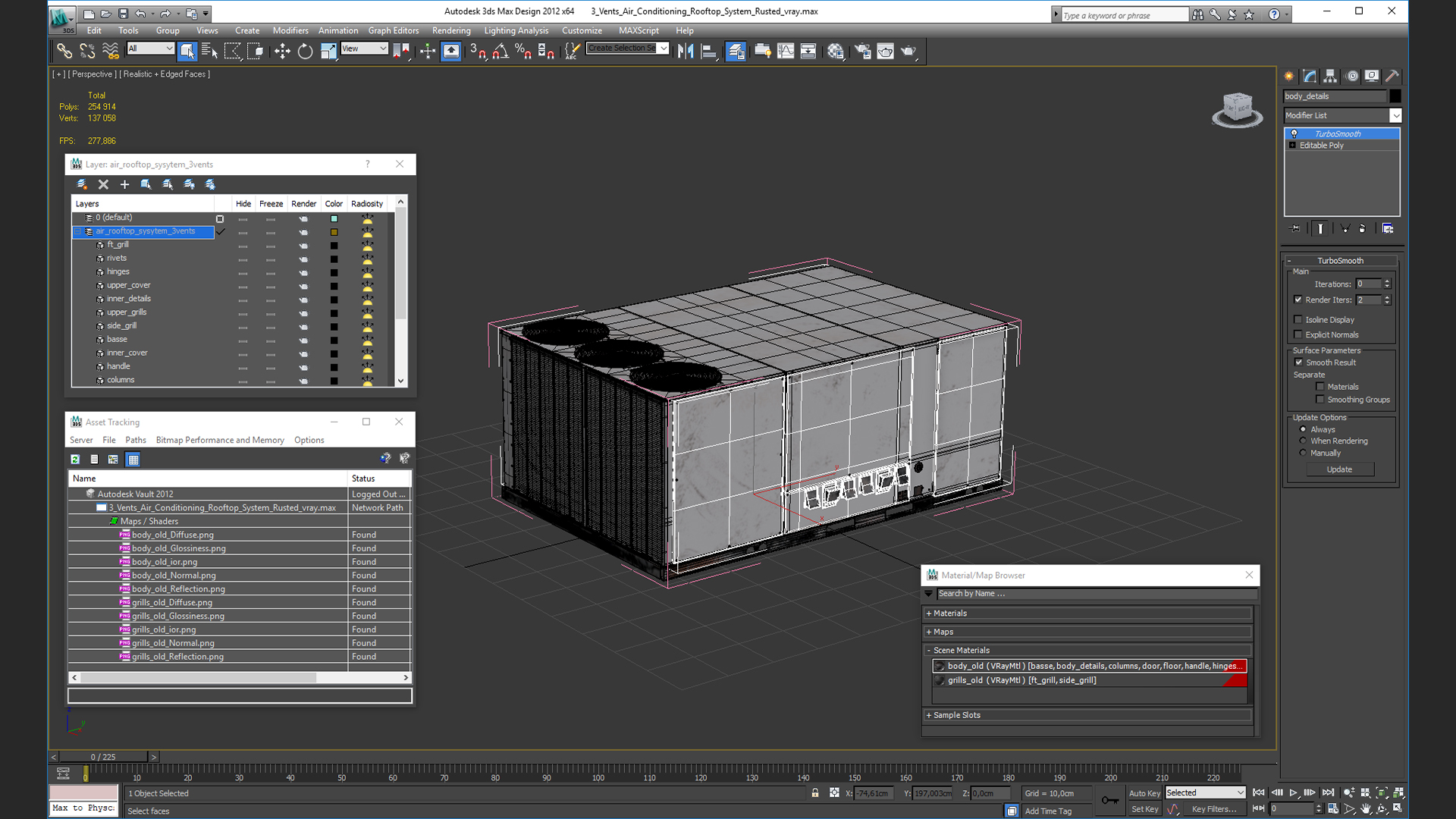1456x819 pixels.
Task: Open the Hierarchy command panel tab
Action: [1330, 76]
